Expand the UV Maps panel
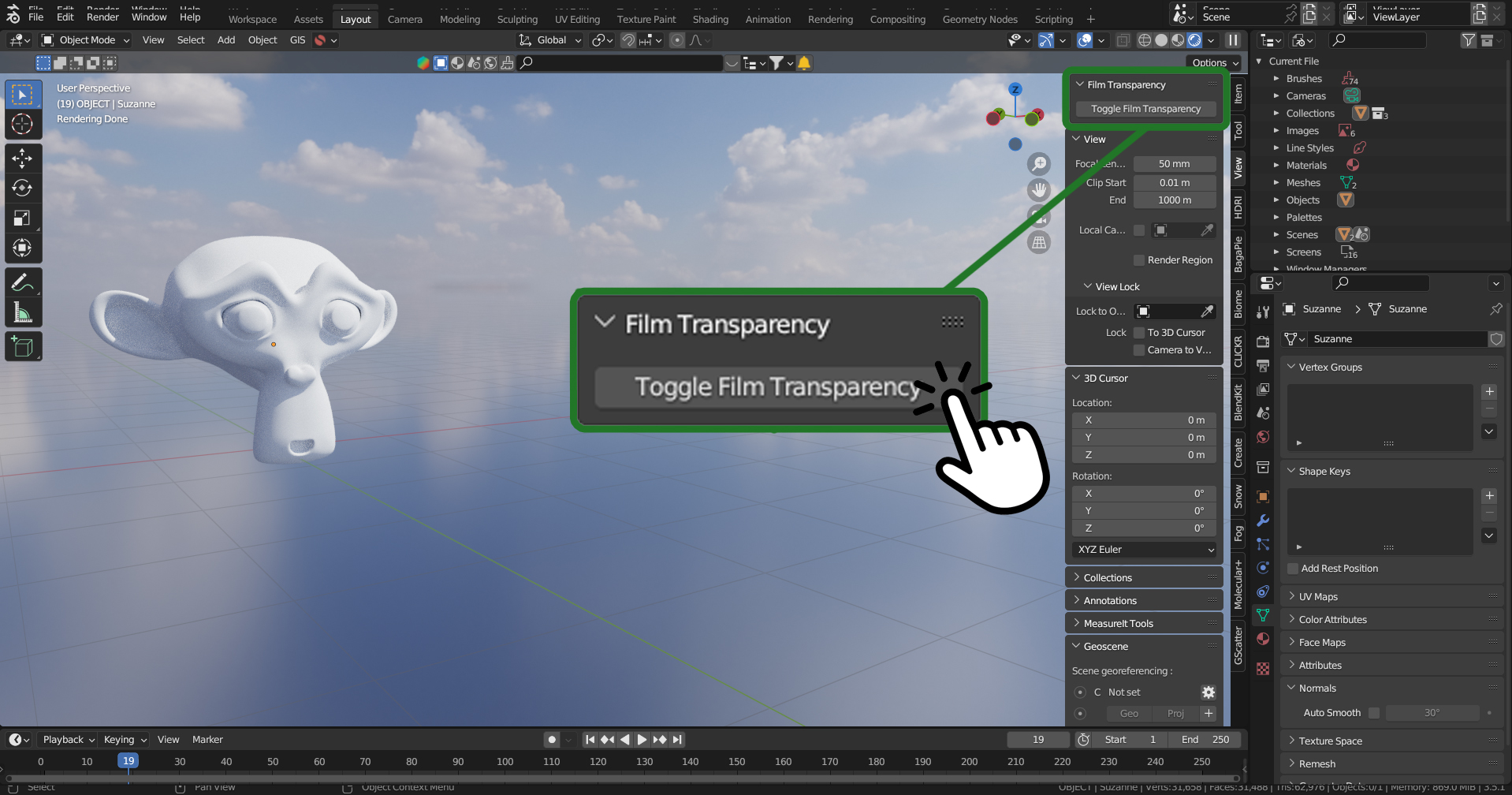Image resolution: width=1512 pixels, height=795 pixels. (1392, 597)
